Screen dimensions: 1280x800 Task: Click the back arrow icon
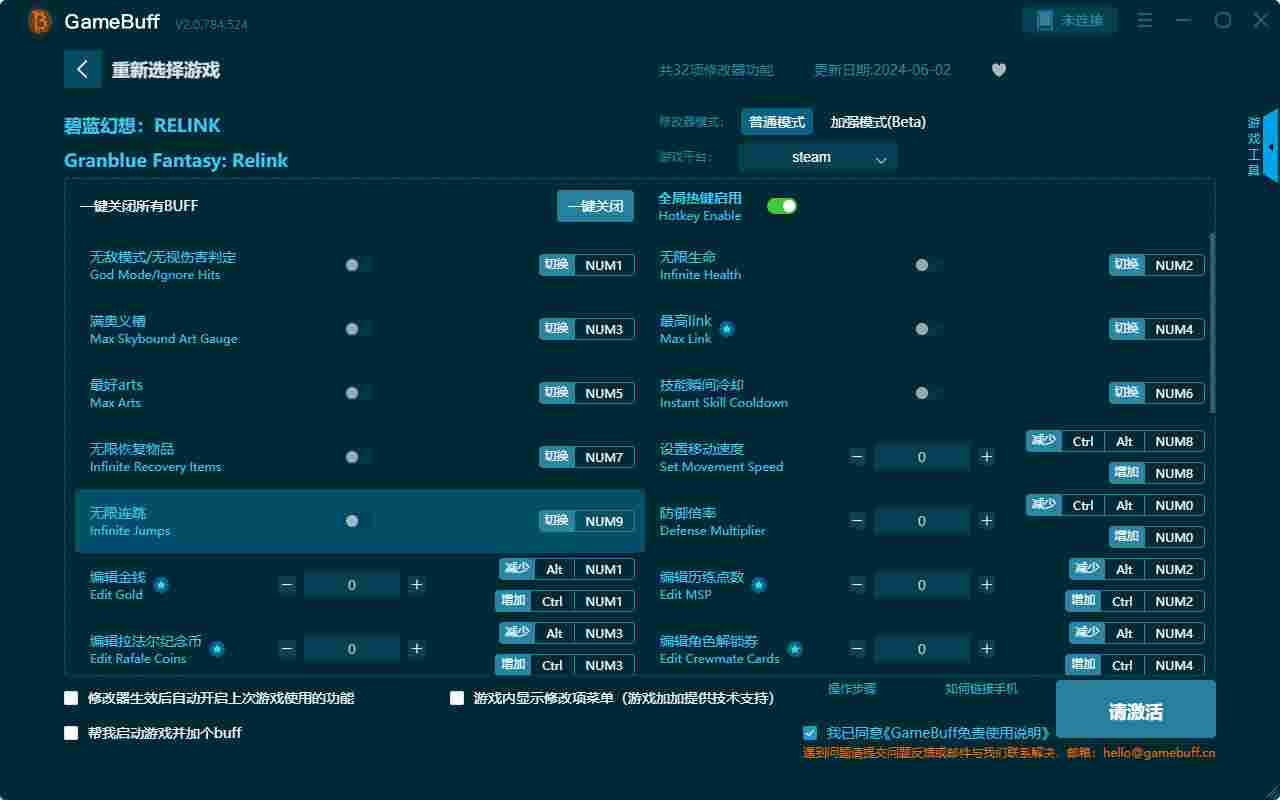click(82, 69)
